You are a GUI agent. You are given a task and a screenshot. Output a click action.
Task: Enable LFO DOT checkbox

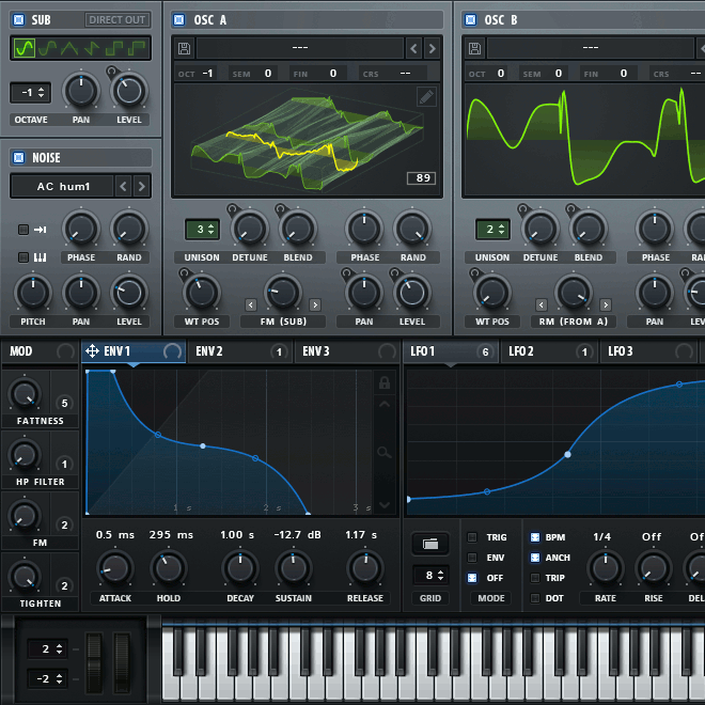[x=535, y=598]
